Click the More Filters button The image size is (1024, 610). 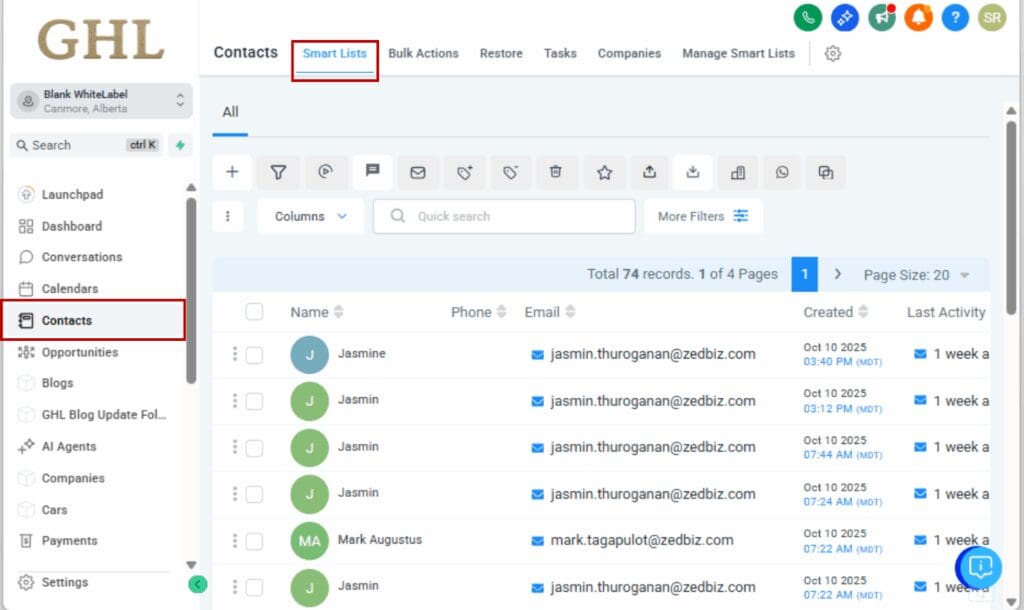pos(704,216)
